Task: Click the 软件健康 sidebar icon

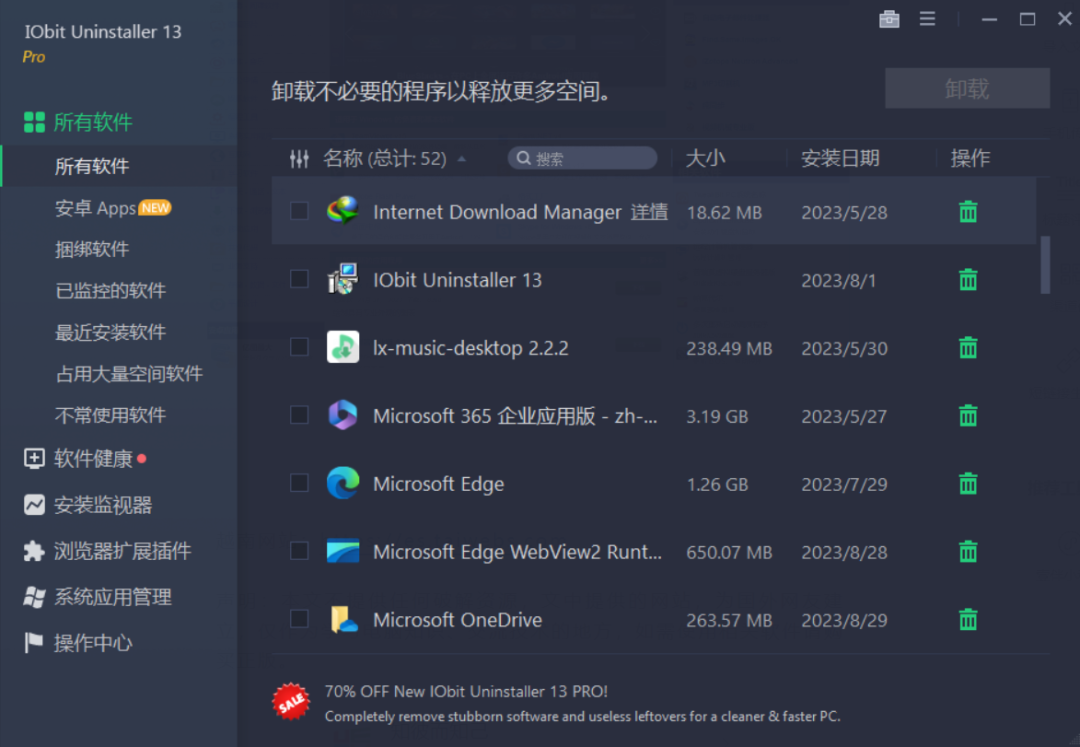Action: pyautogui.click(x=34, y=459)
